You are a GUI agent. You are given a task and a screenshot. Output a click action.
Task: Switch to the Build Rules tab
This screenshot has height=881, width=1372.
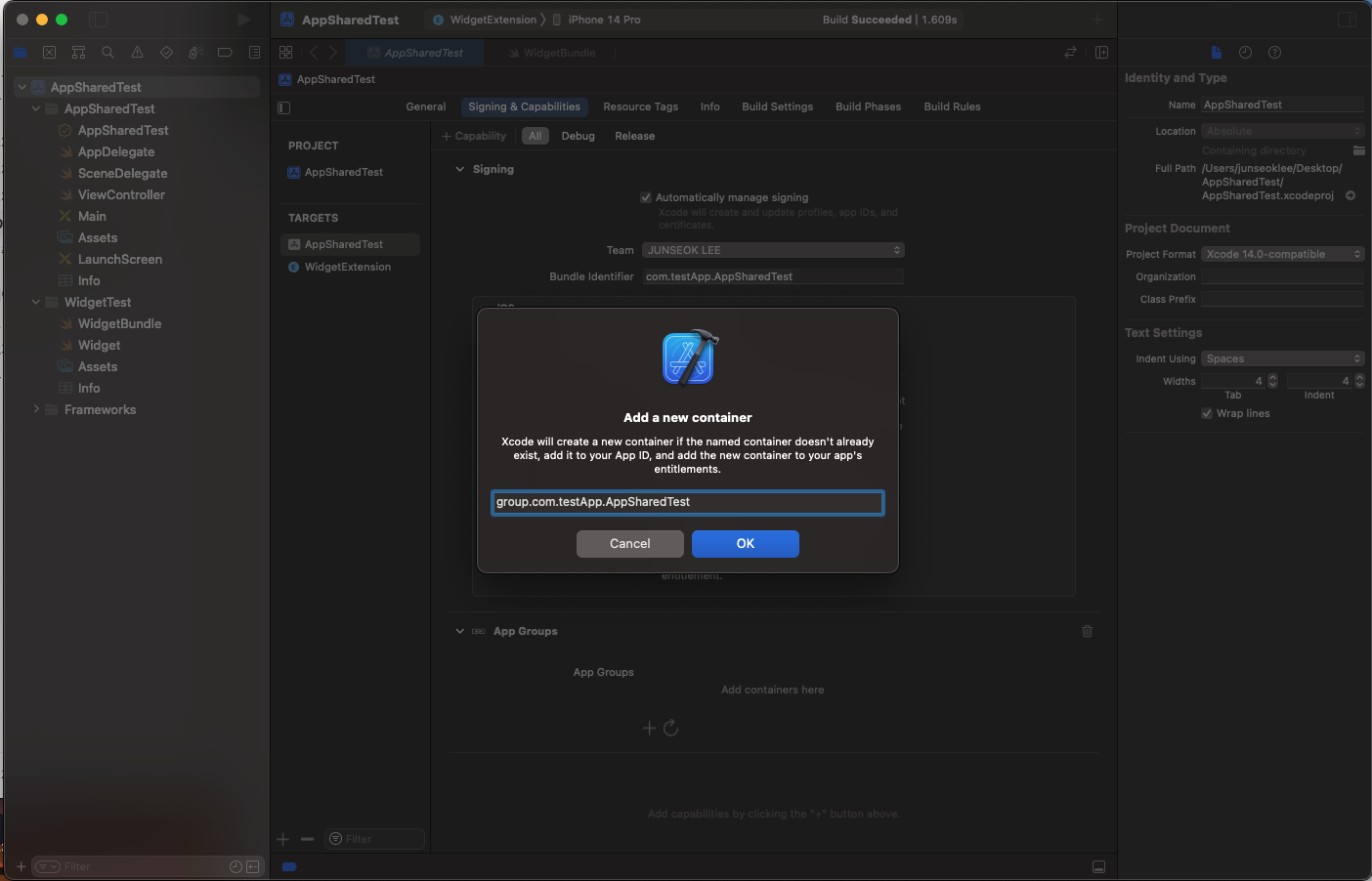point(952,106)
